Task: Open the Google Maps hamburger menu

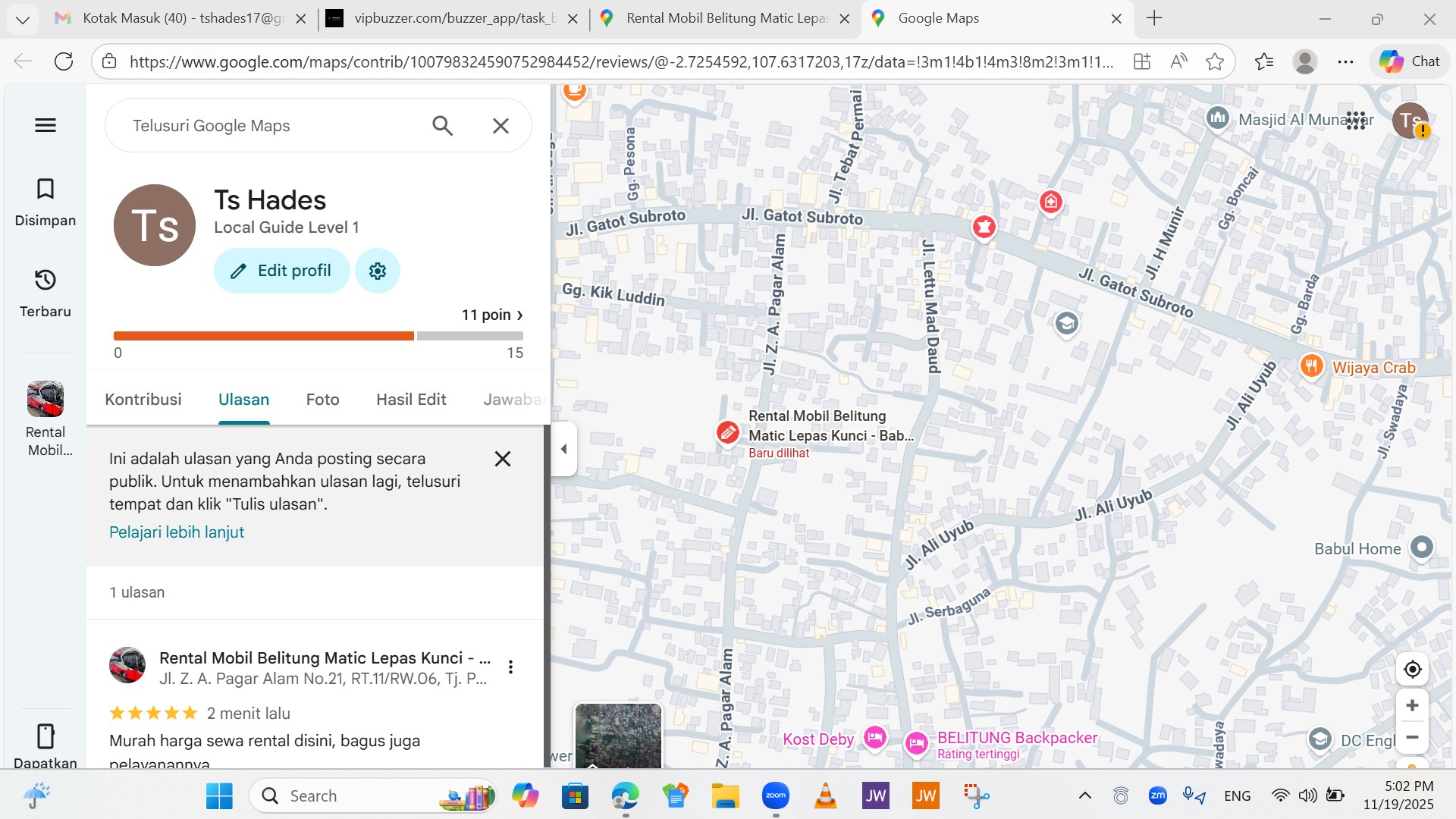Action: coord(45,125)
